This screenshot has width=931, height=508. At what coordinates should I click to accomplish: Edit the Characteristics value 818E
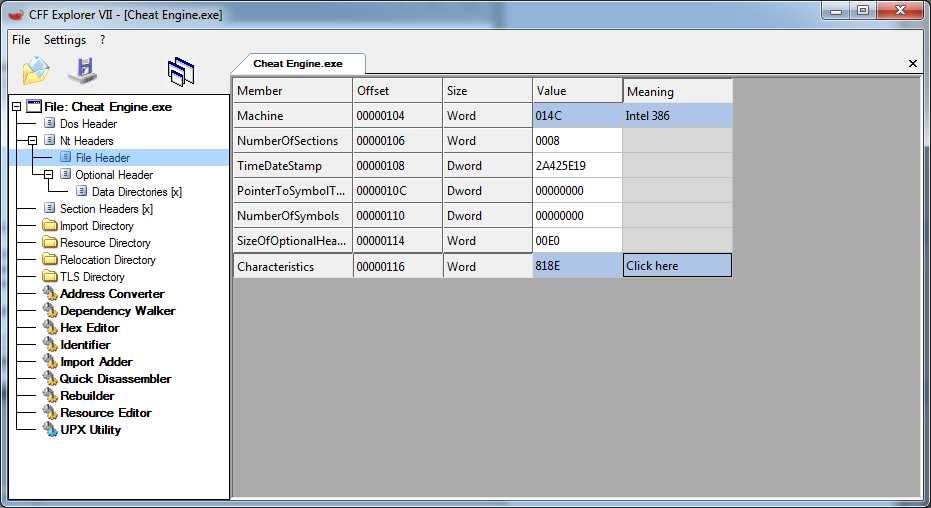(x=577, y=265)
